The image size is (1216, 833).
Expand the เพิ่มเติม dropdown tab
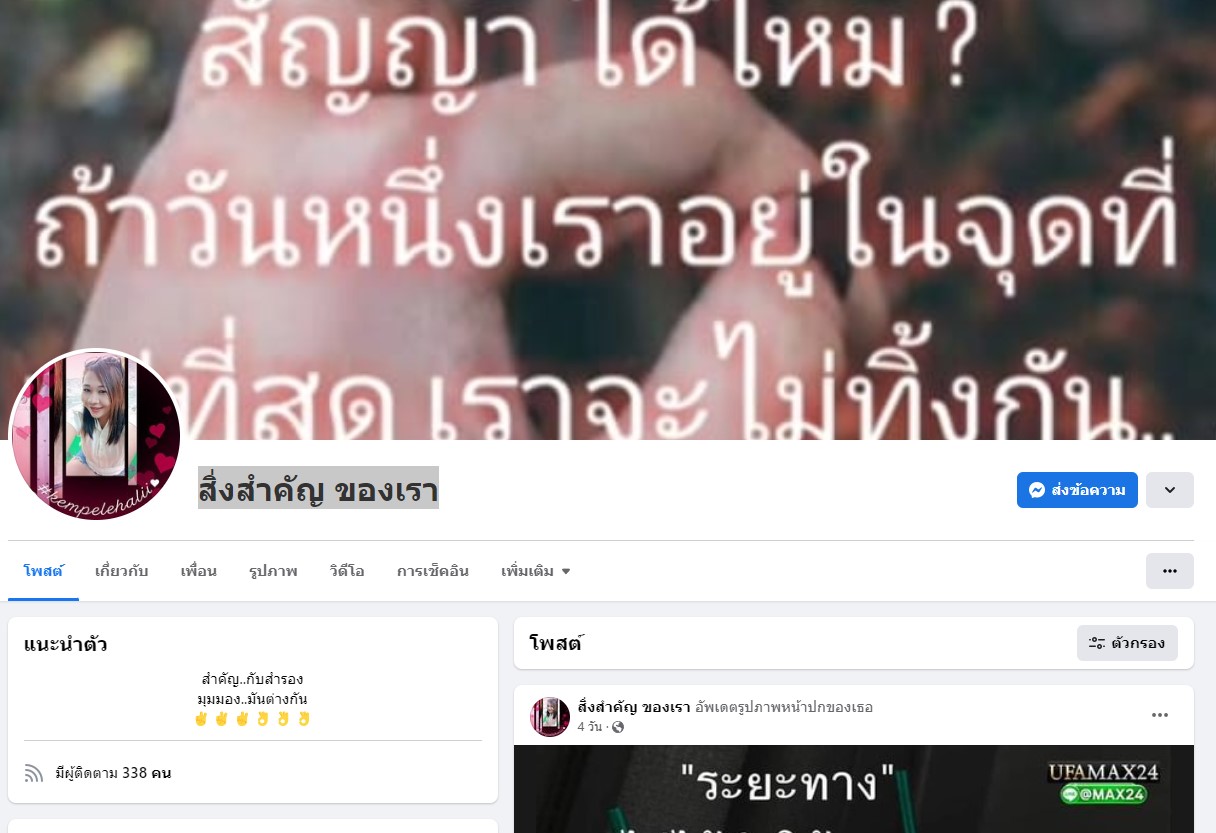pos(536,571)
